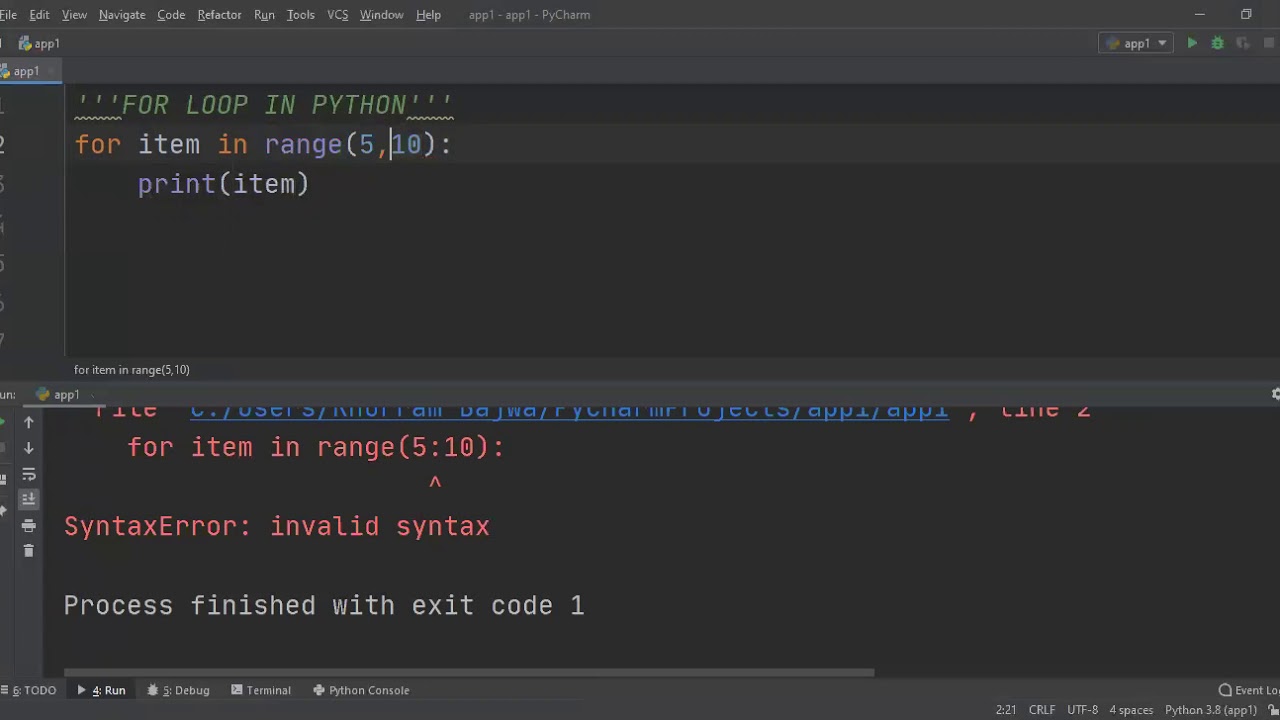Click app1 in the navigation bar breadcrumb
The width and height of the screenshot is (1280, 720).
point(40,43)
